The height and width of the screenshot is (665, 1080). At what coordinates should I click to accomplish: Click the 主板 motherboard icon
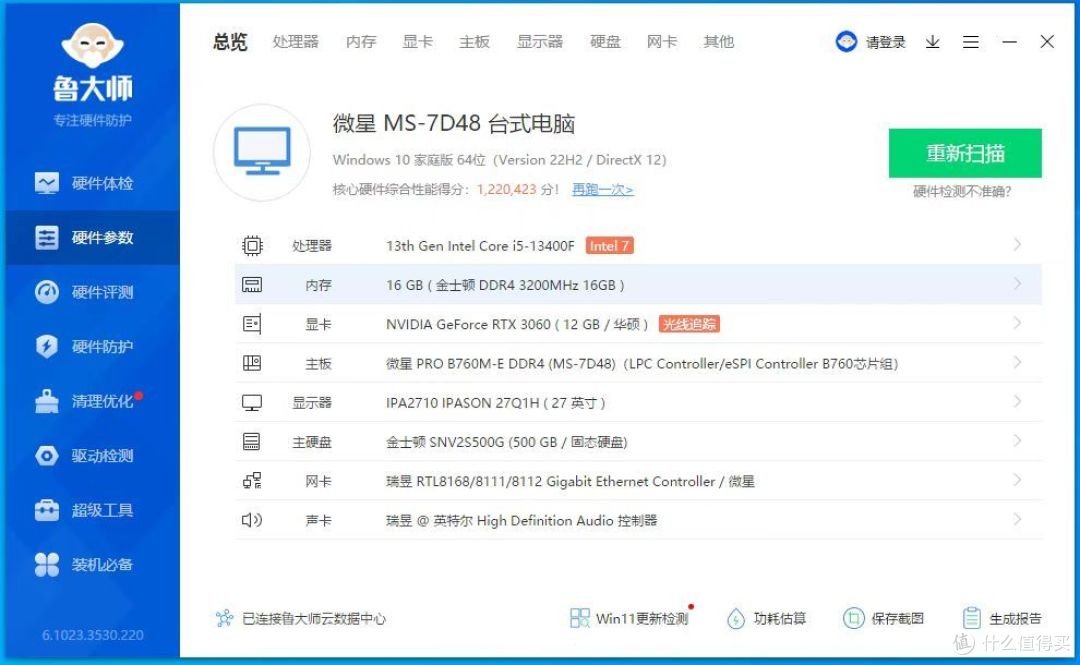coord(252,363)
